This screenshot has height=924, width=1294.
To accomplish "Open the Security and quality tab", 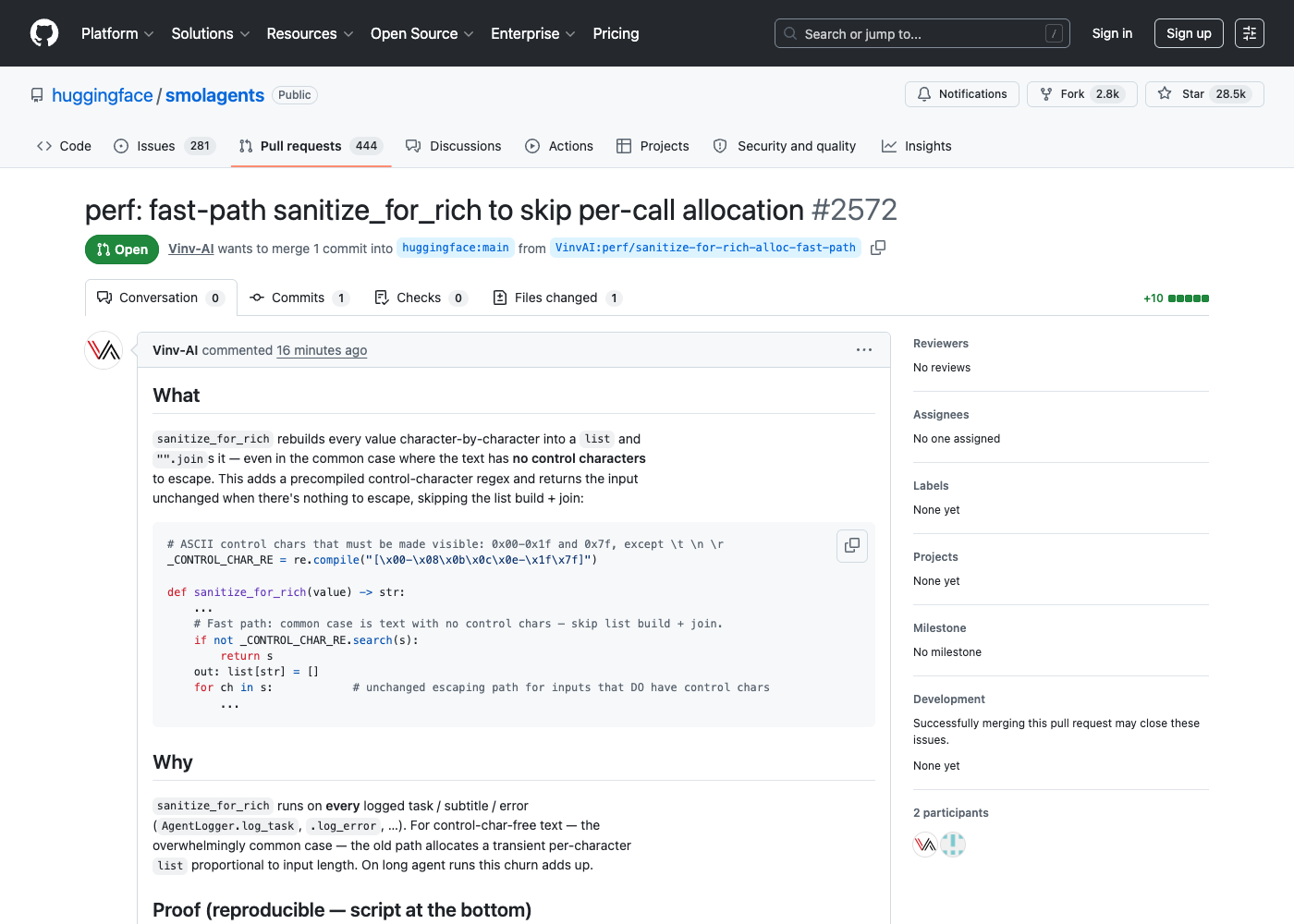I will 785,146.
